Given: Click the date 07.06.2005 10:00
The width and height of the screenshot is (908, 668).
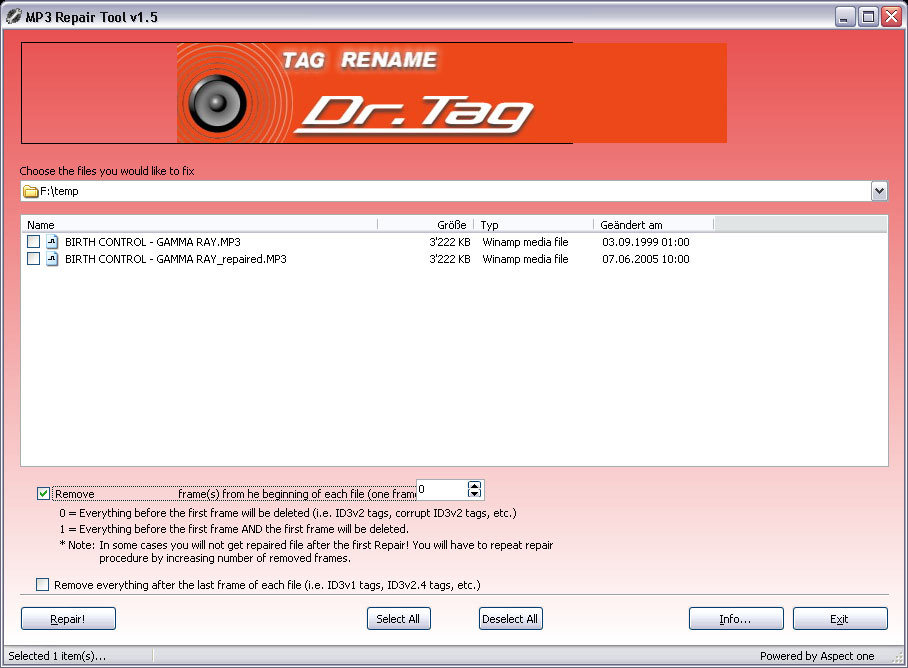Looking at the screenshot, I should coord(646,259).
